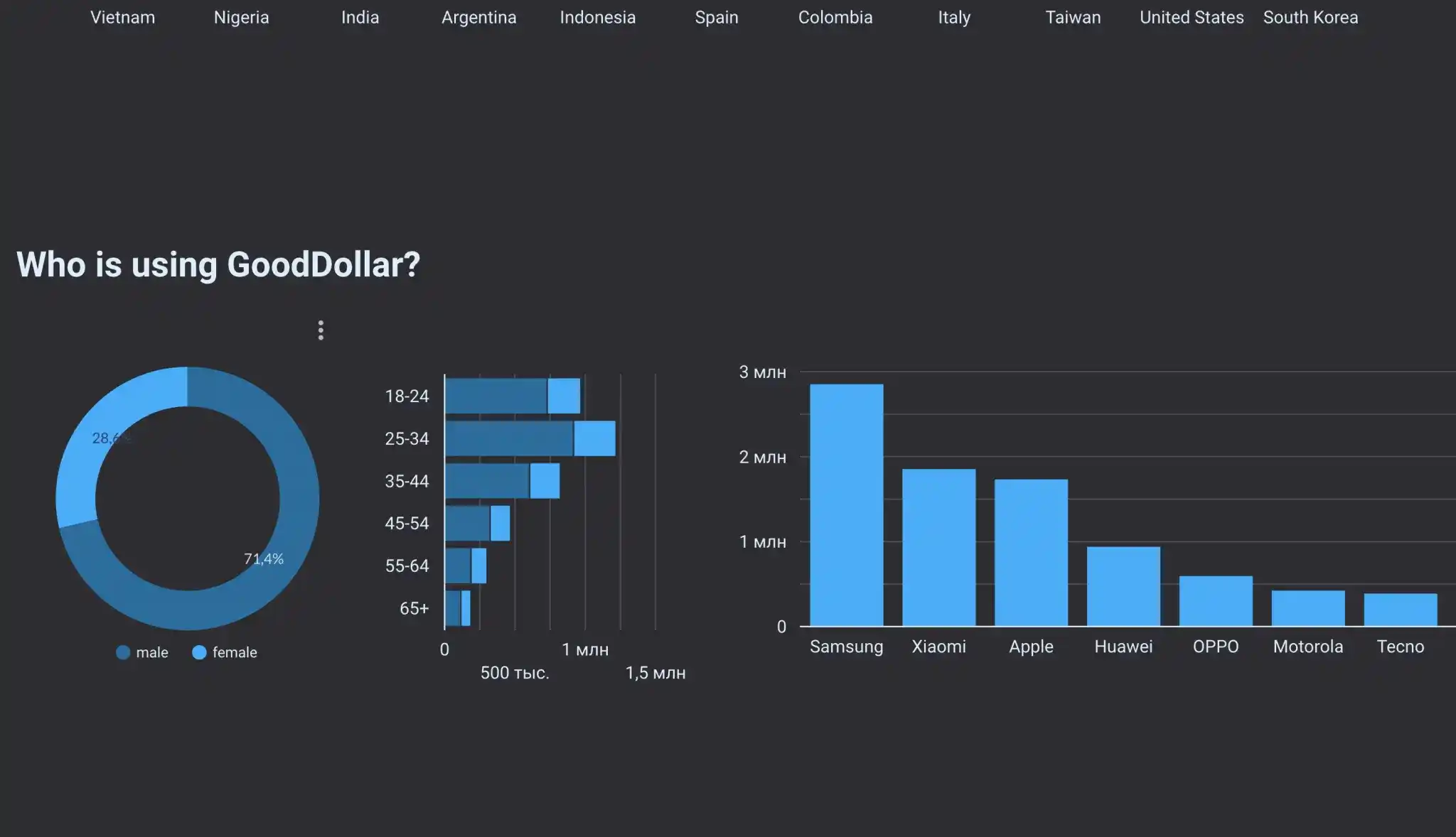This screenshot has height=837, width=1456.
Task: Click the OPPO bar in device chart
Action: [x=1216, y=601]
